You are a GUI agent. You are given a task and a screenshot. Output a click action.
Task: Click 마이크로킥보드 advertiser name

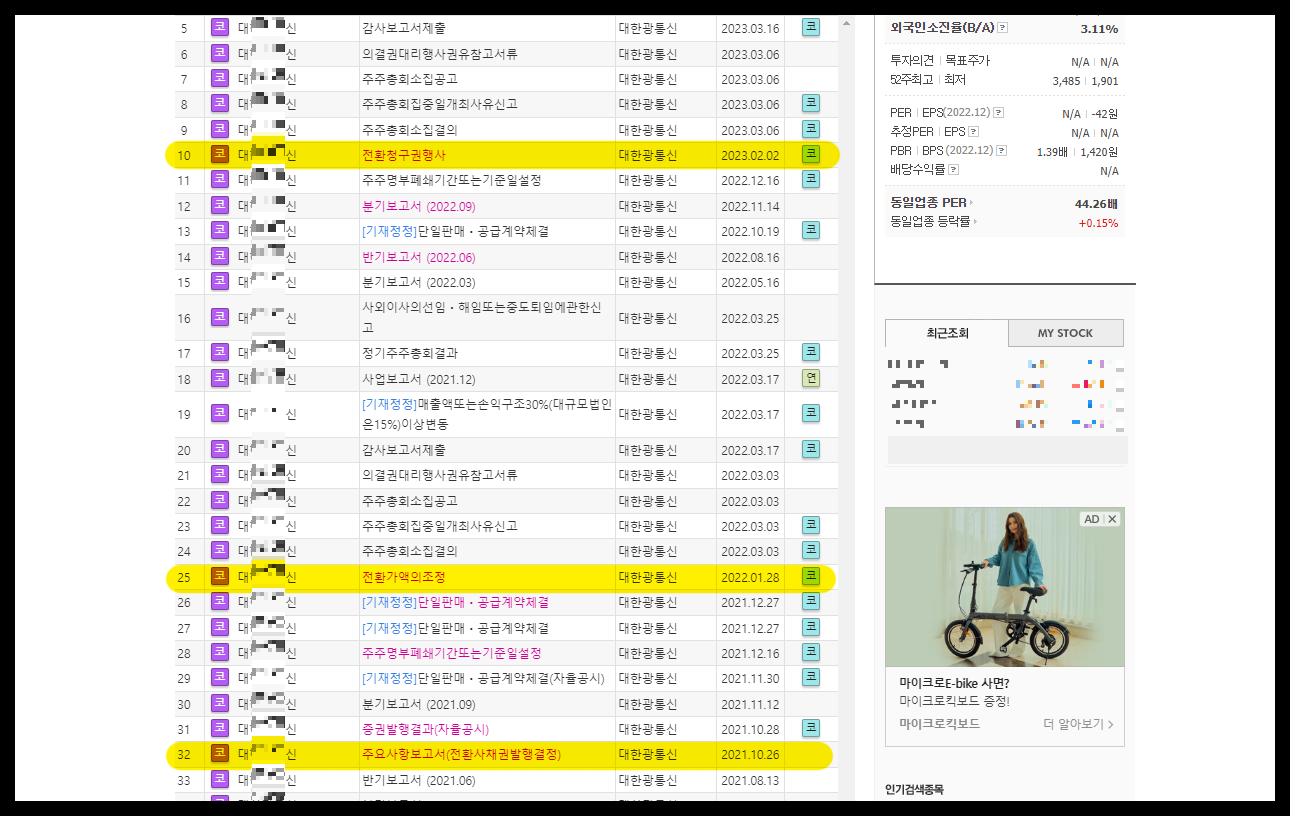click(939, 724)
